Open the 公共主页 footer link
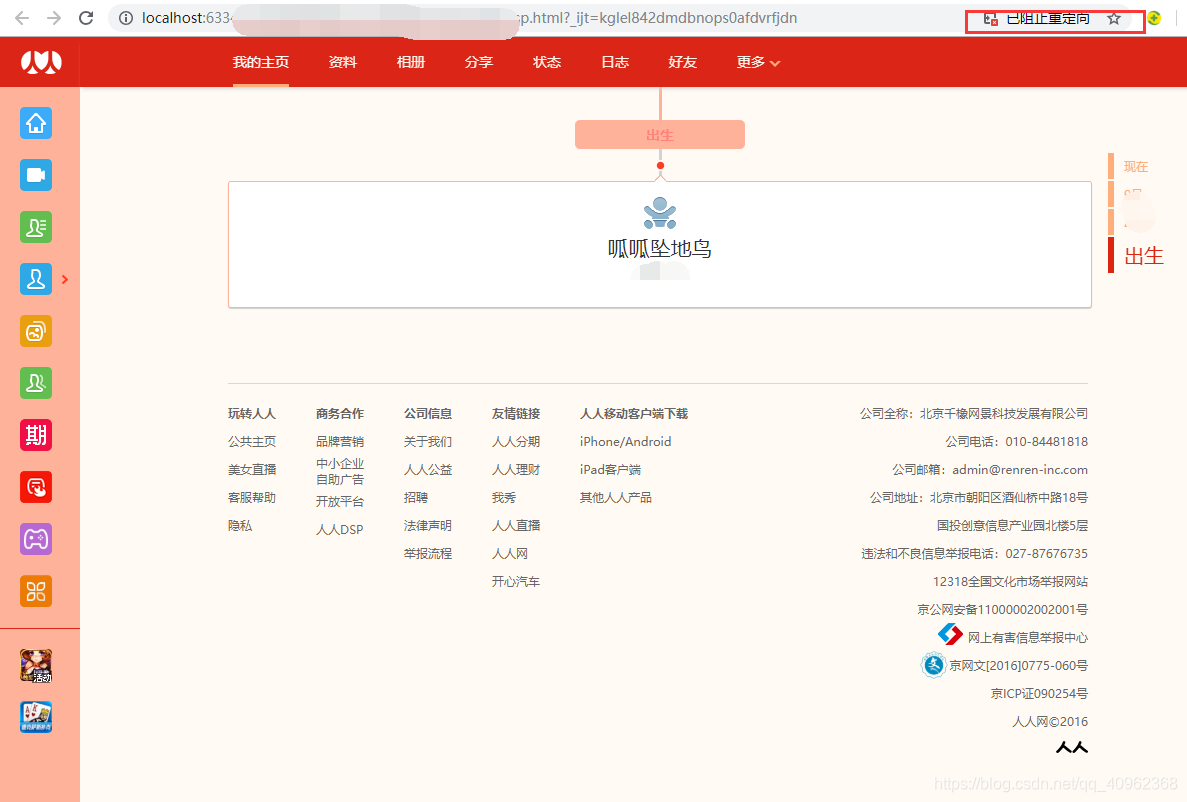The image size is (1187, 802). coord(252,442)
